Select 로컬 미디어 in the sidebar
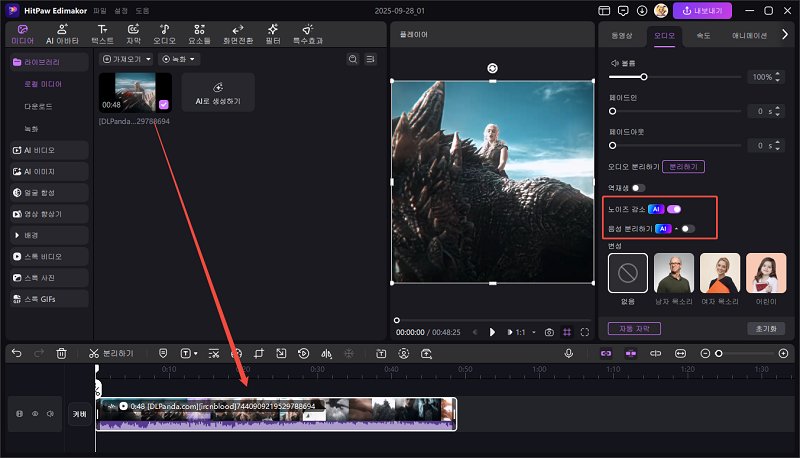This screenshot has width=800, height=458. 43,84
